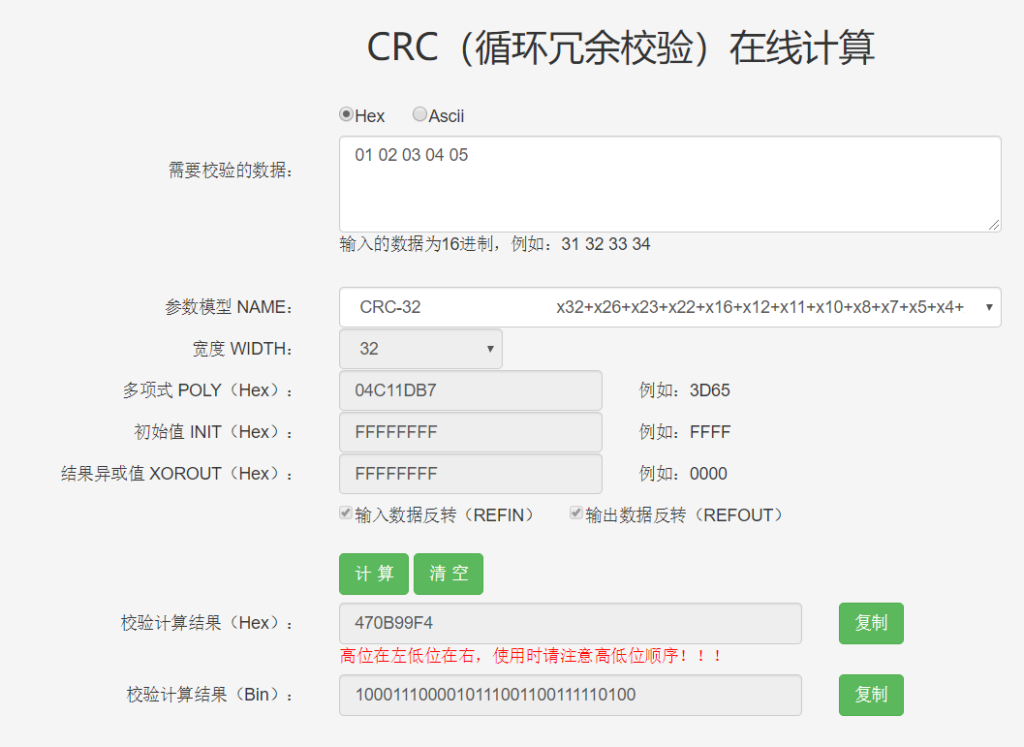
Task: Open the 宽度 WIDTH dropdown
Action: pos(420,348)
